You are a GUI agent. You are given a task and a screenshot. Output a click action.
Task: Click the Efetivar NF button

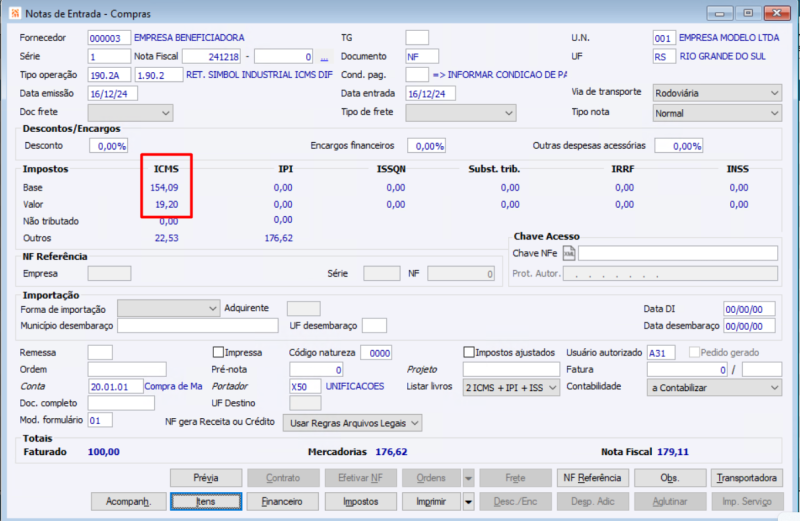360,478
